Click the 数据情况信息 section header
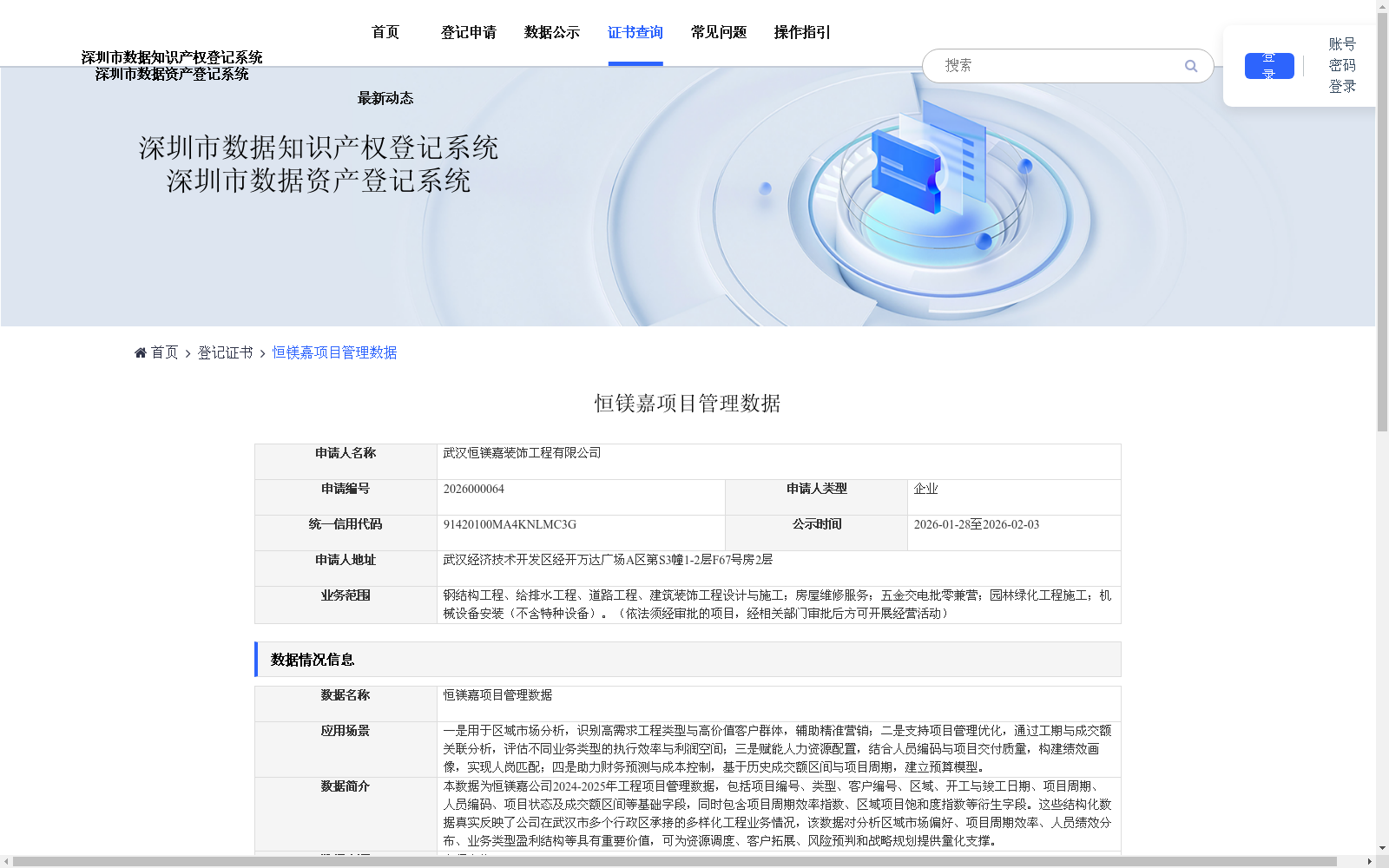1389x868 pixels. 688,660
